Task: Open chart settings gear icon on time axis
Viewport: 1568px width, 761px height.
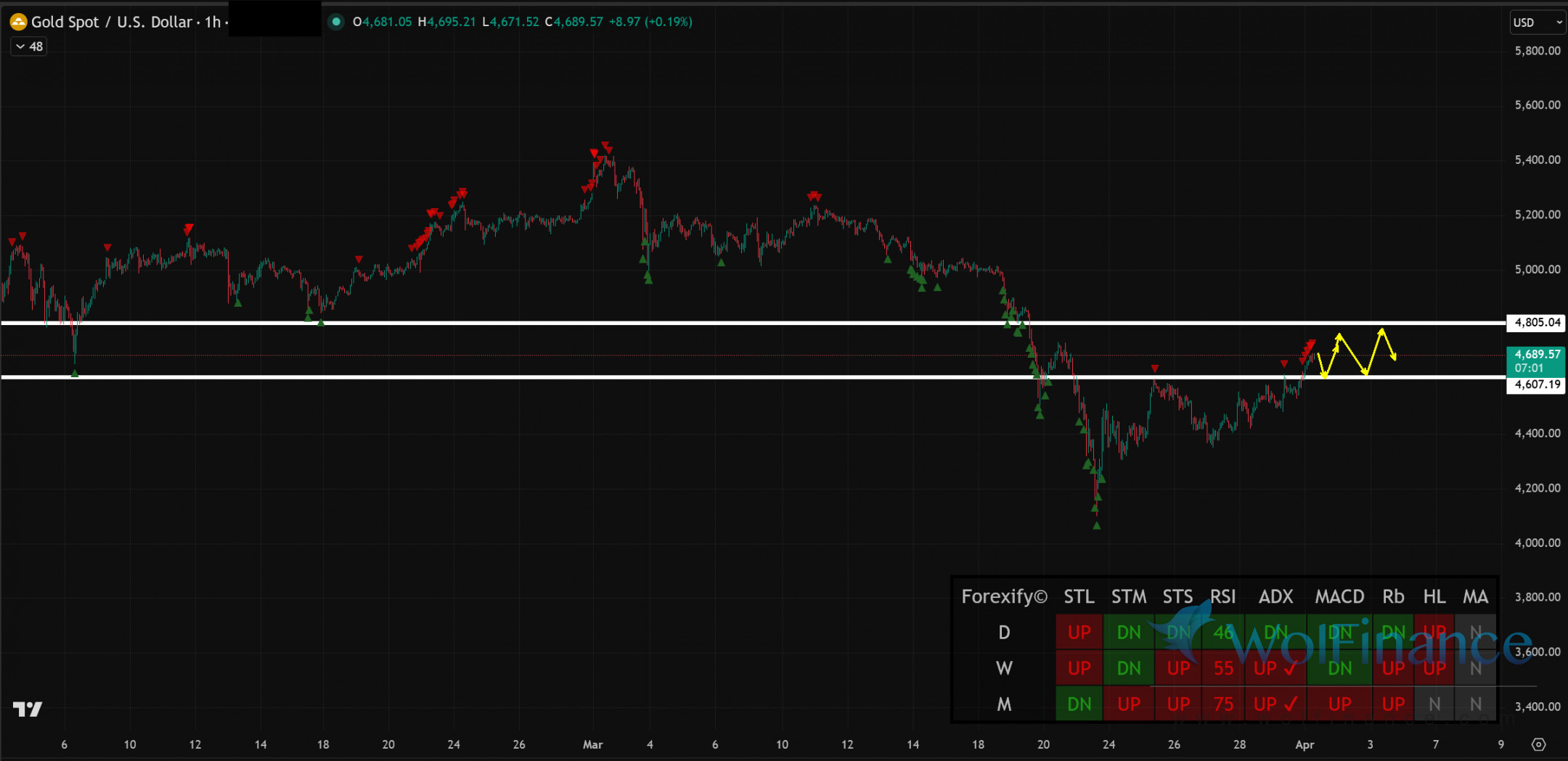Action: [x=1538, y=744]
